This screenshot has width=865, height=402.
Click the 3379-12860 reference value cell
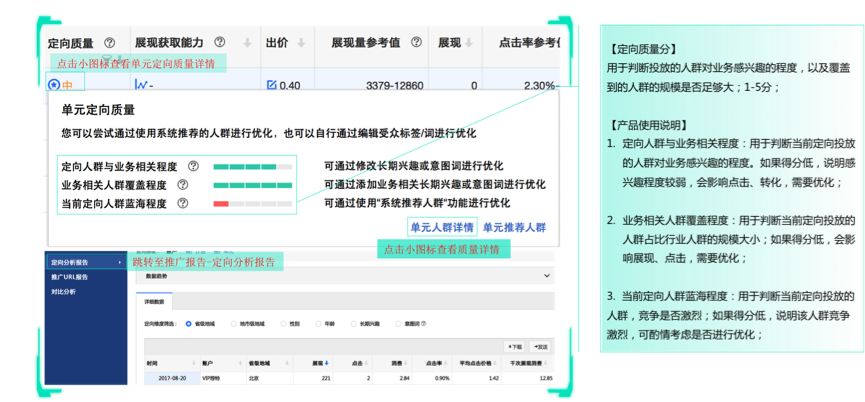coord(395,85)
